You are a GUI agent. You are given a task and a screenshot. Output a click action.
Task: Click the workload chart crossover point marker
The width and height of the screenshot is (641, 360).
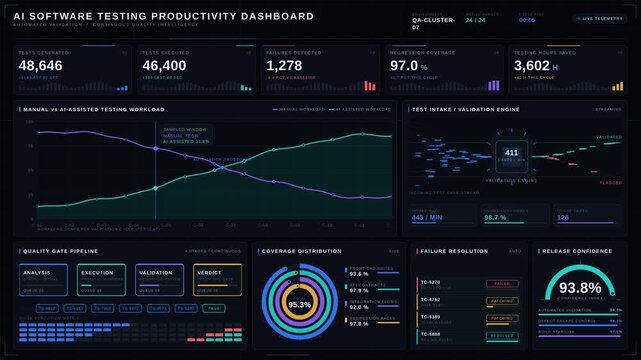222,168
